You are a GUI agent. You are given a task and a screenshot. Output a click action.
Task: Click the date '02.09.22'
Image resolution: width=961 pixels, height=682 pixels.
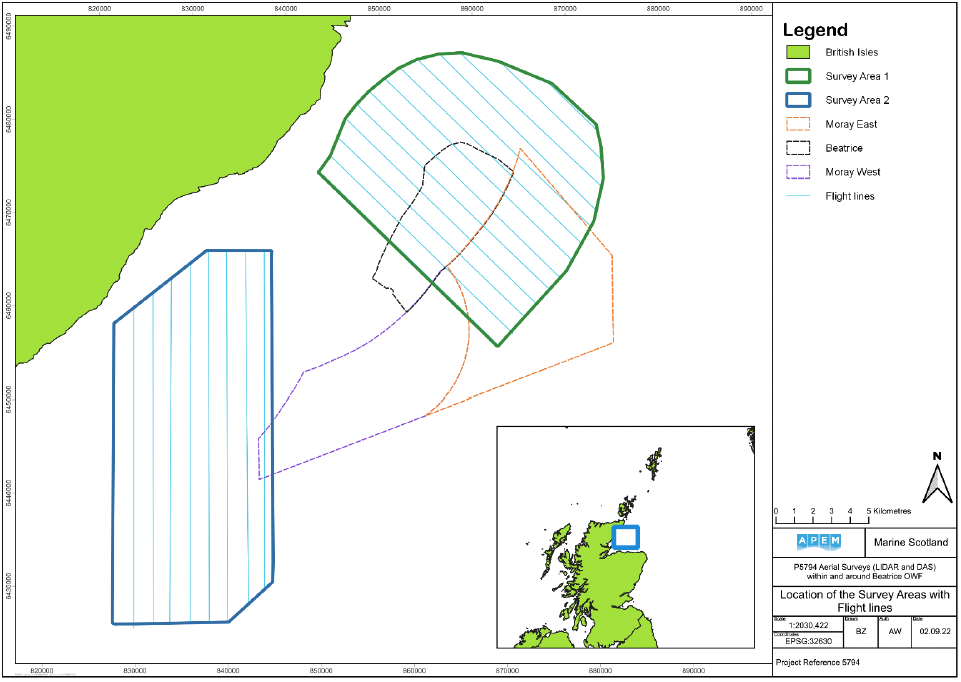click(935, 631)
